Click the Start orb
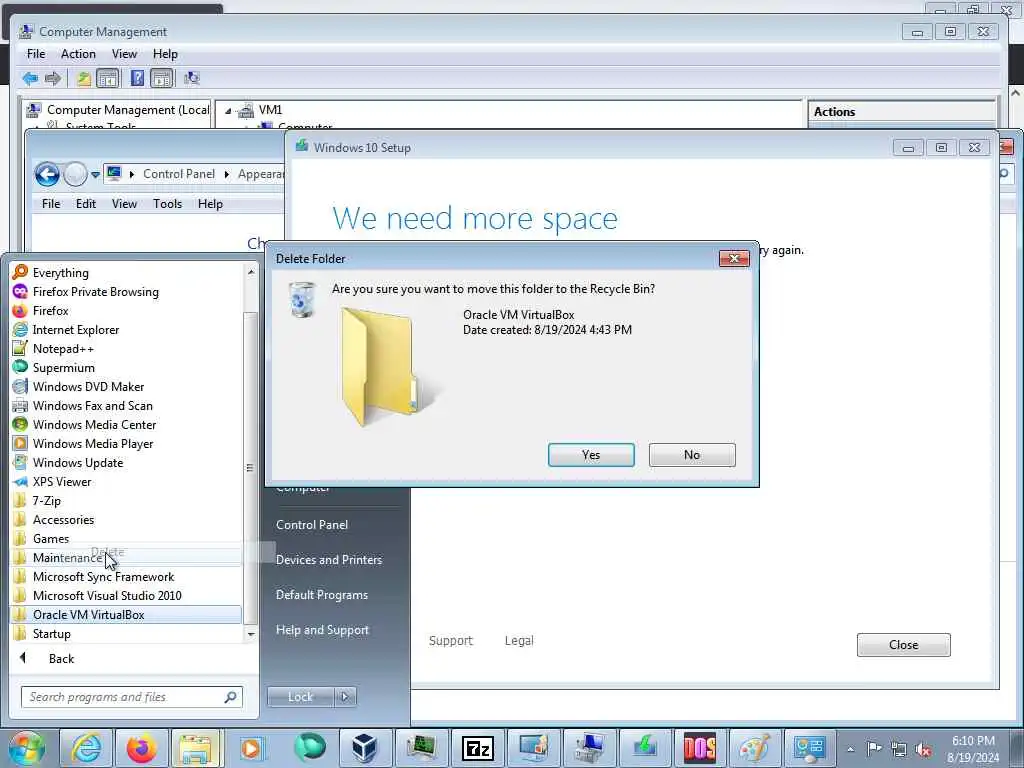The image size is (1024, 768). 27,748
